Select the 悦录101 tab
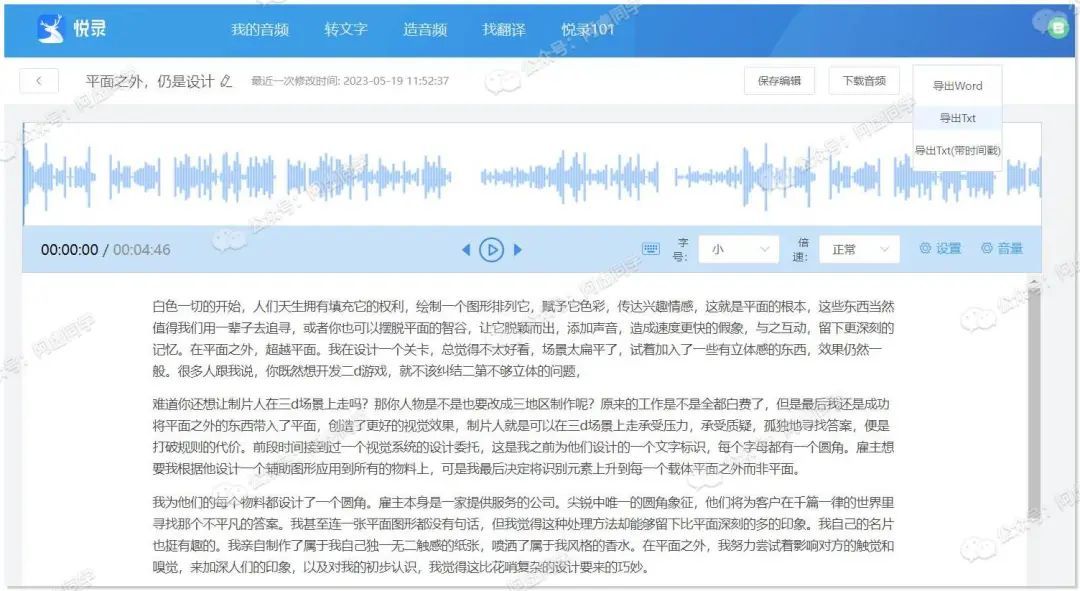 588,30
